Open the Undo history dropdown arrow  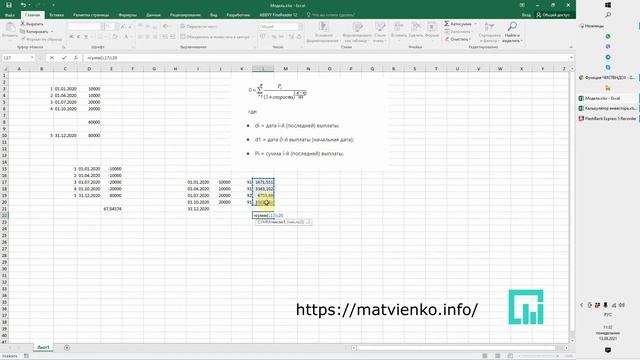point(29,5)
